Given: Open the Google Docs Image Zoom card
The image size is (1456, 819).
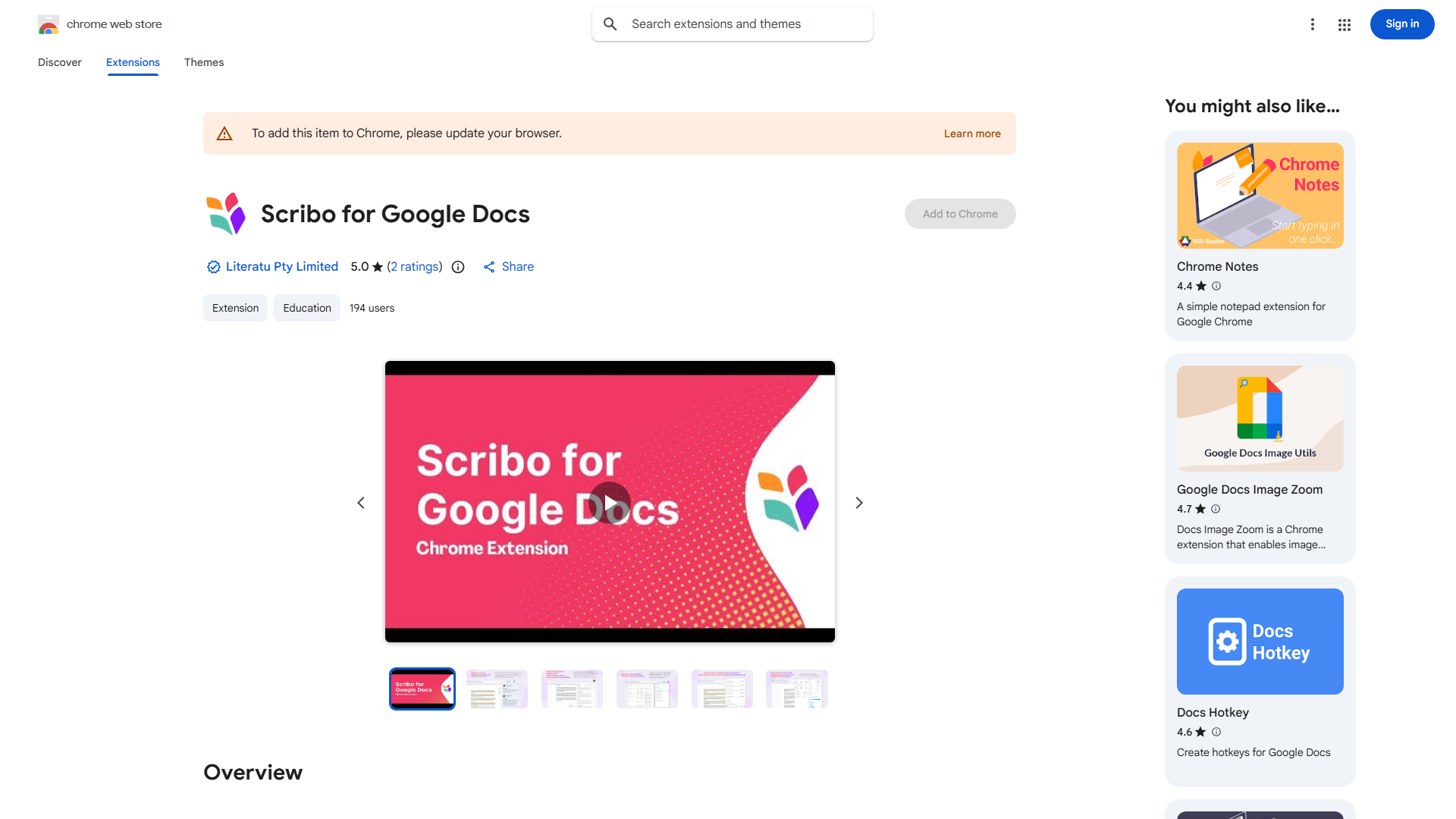Looking at the screenshot, I should pos(1260,458).
